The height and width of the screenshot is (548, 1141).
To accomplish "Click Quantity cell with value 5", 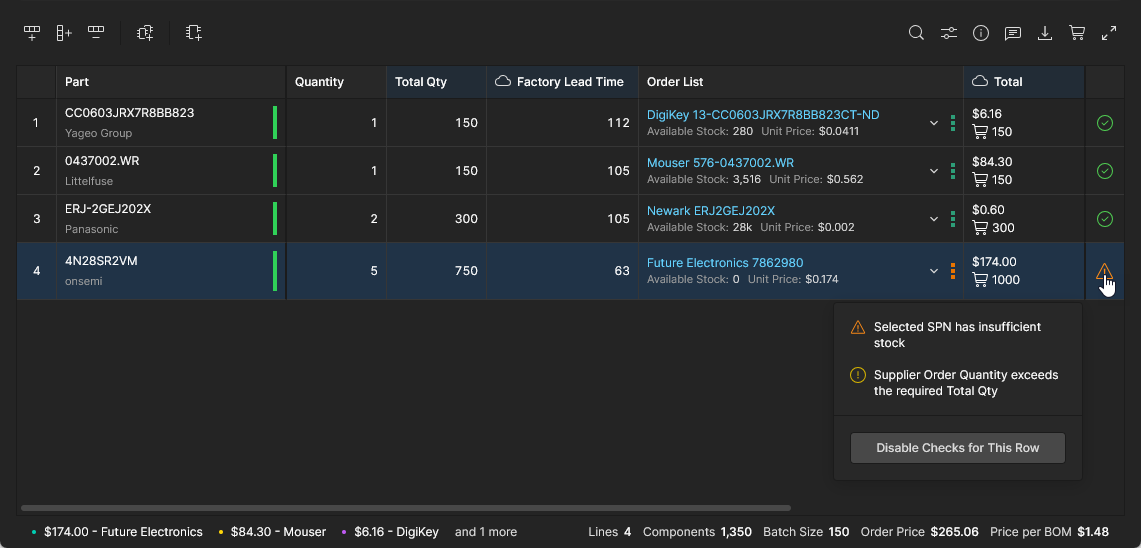I will 336,271.
